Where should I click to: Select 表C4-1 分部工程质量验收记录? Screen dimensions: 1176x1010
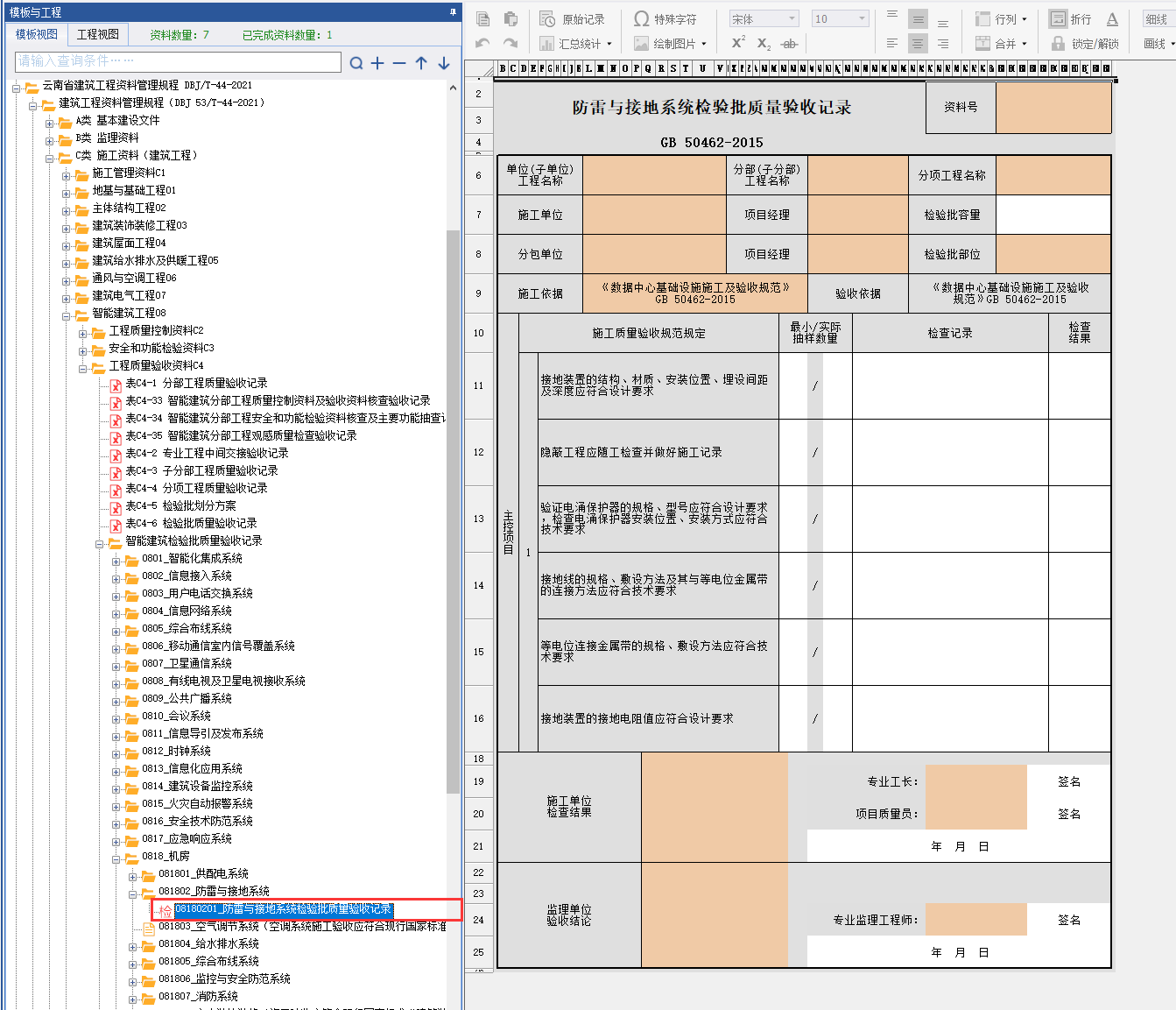coord(196,383)
